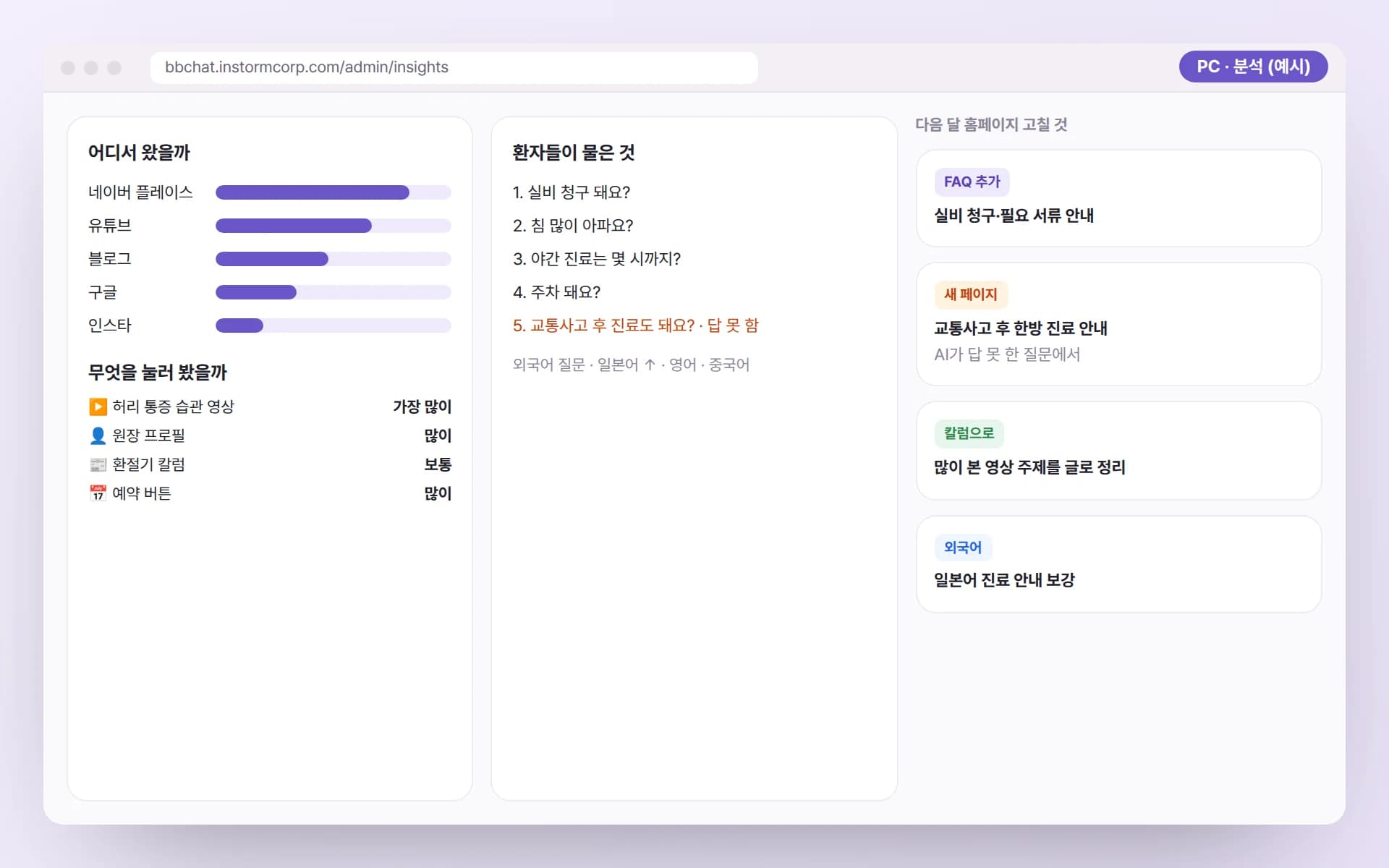Select the FAQ 추가 tag
Image resolution: width=1389 pixels, height=868 pixels.
(972, 182)
